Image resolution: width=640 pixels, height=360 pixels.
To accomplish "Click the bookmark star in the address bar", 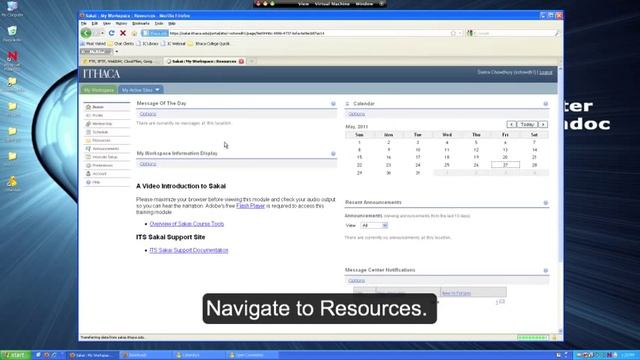I will tap(453, 33).
